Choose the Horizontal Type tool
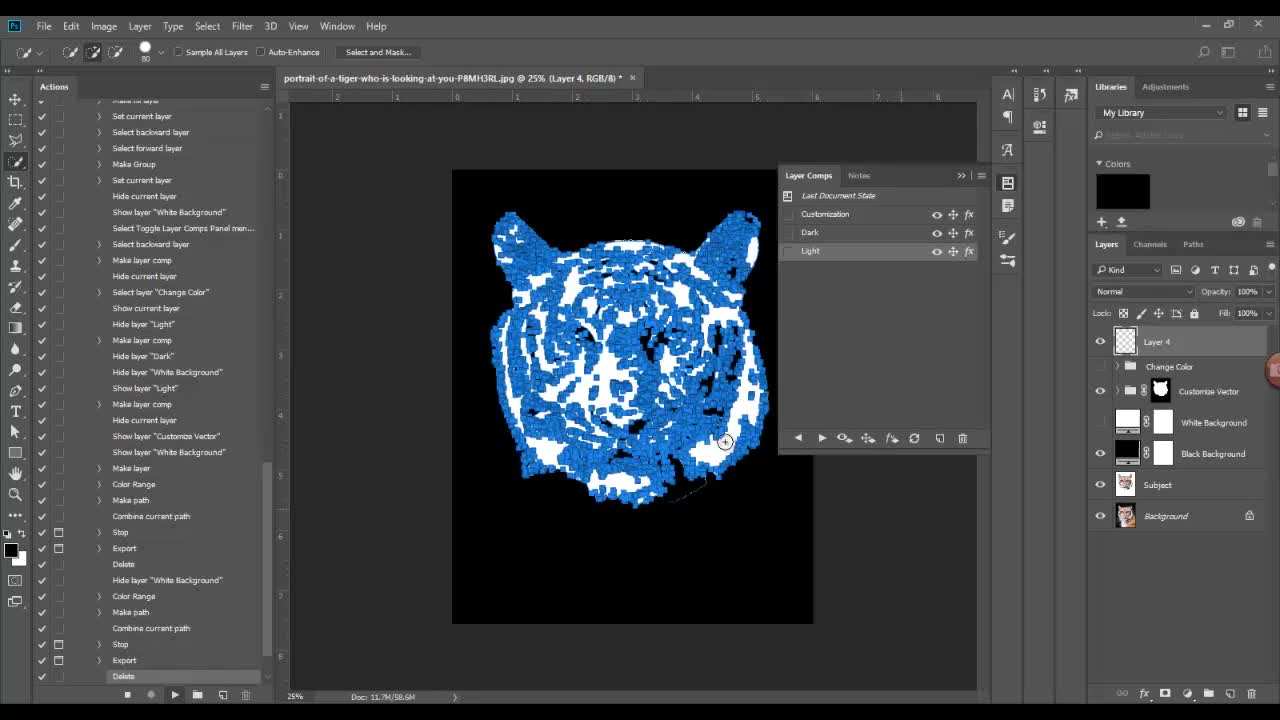Image resolution: width=1280 pixels, height=720 pixels. pos(15,411)
